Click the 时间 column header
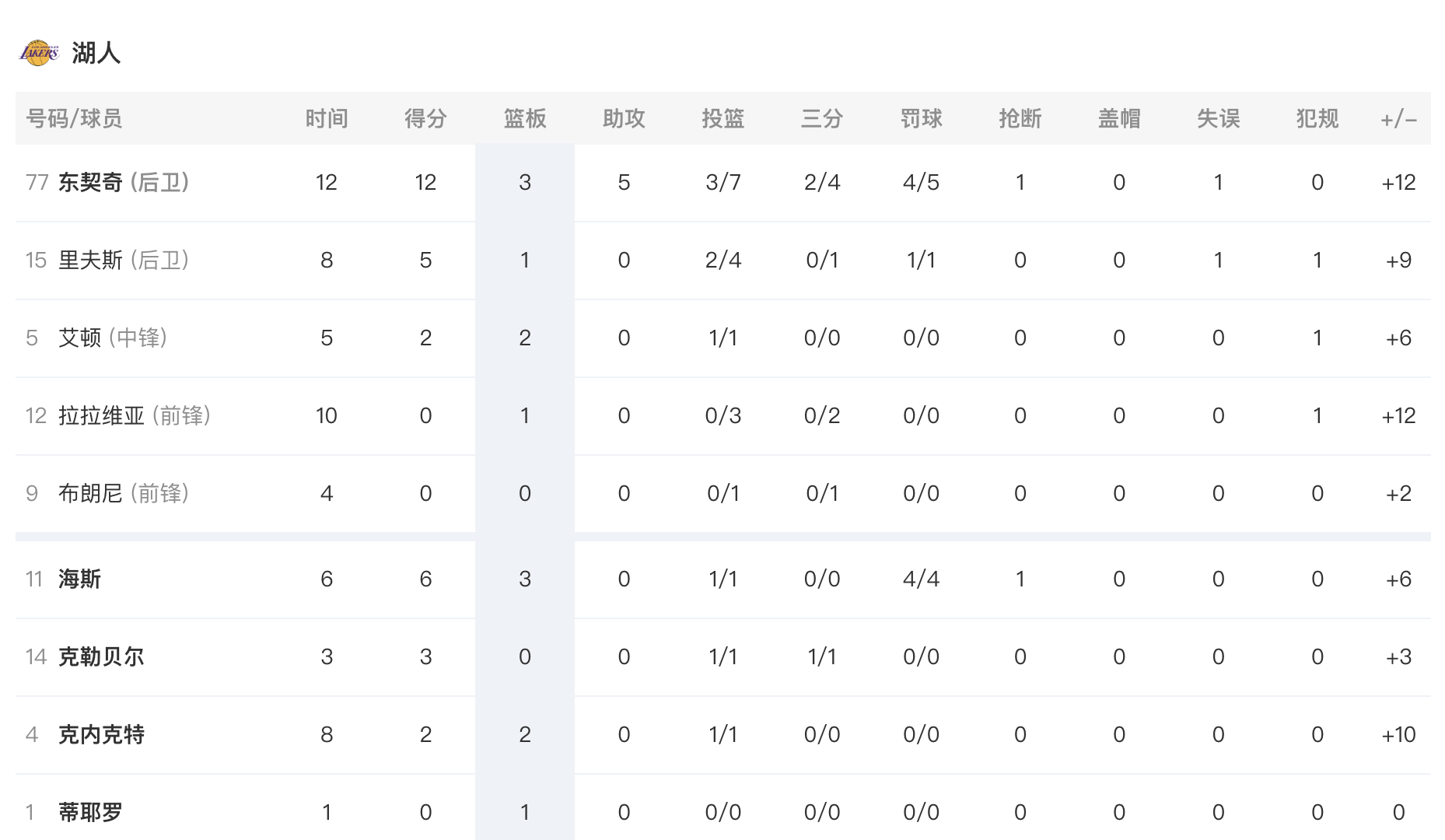Screen dimensions: 1445x840 (327, 118)
